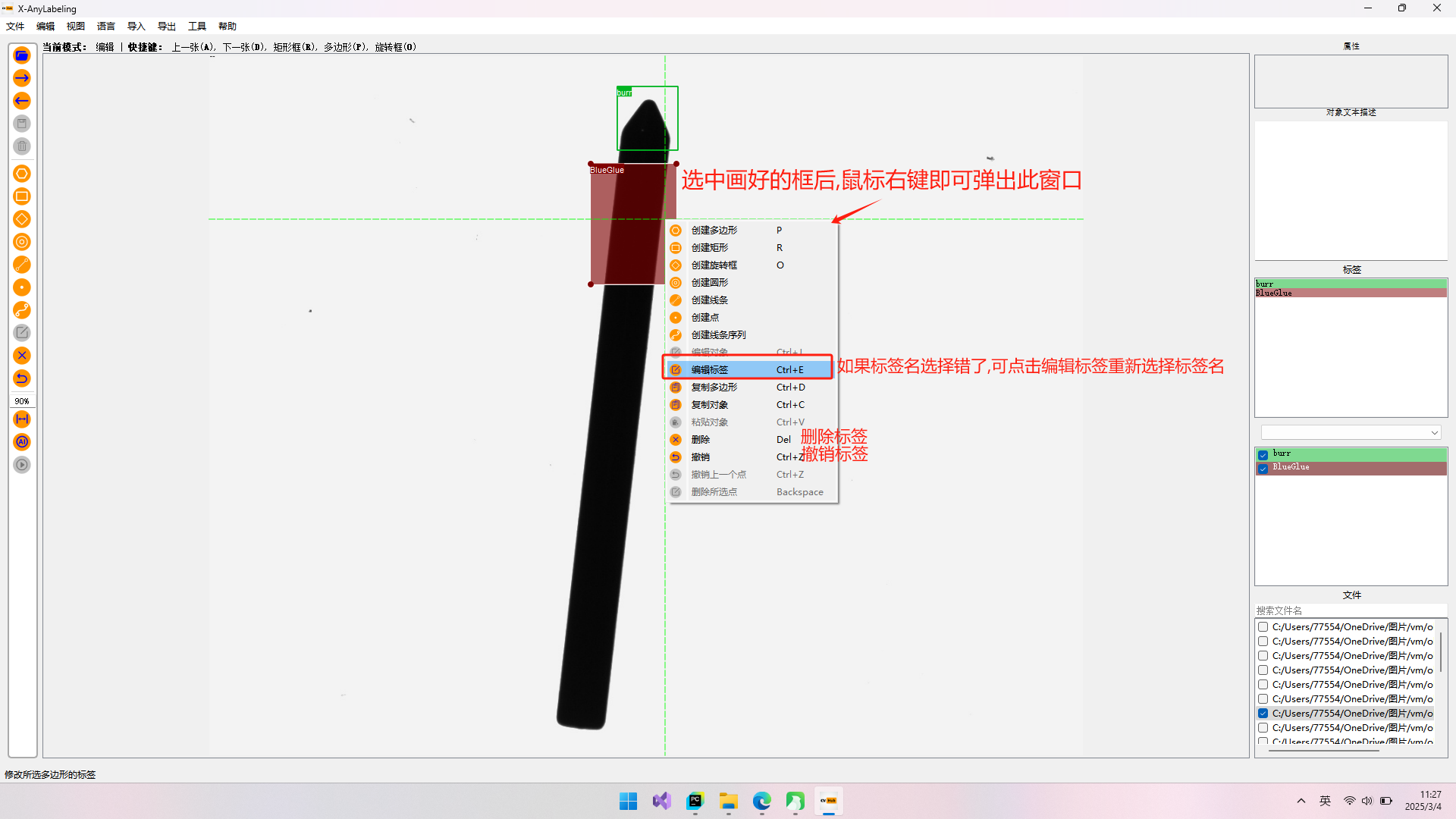
Task: Click undo icon in left toolbar
Action: point(22,378)
